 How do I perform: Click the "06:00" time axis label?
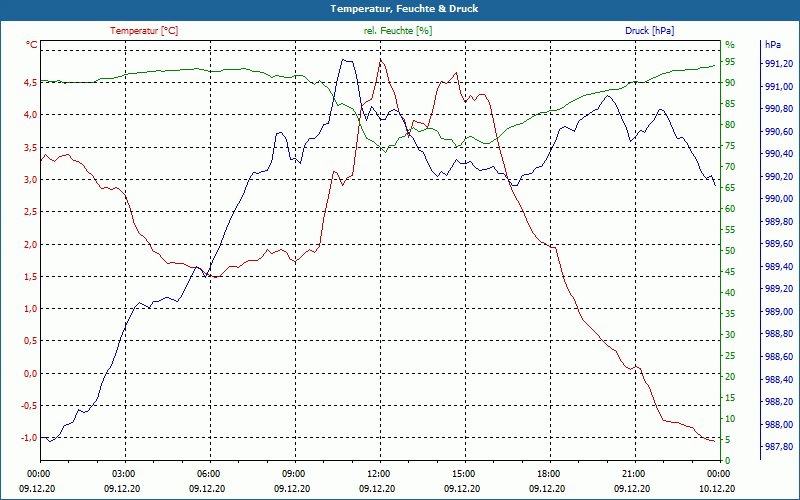coord(208,473)
